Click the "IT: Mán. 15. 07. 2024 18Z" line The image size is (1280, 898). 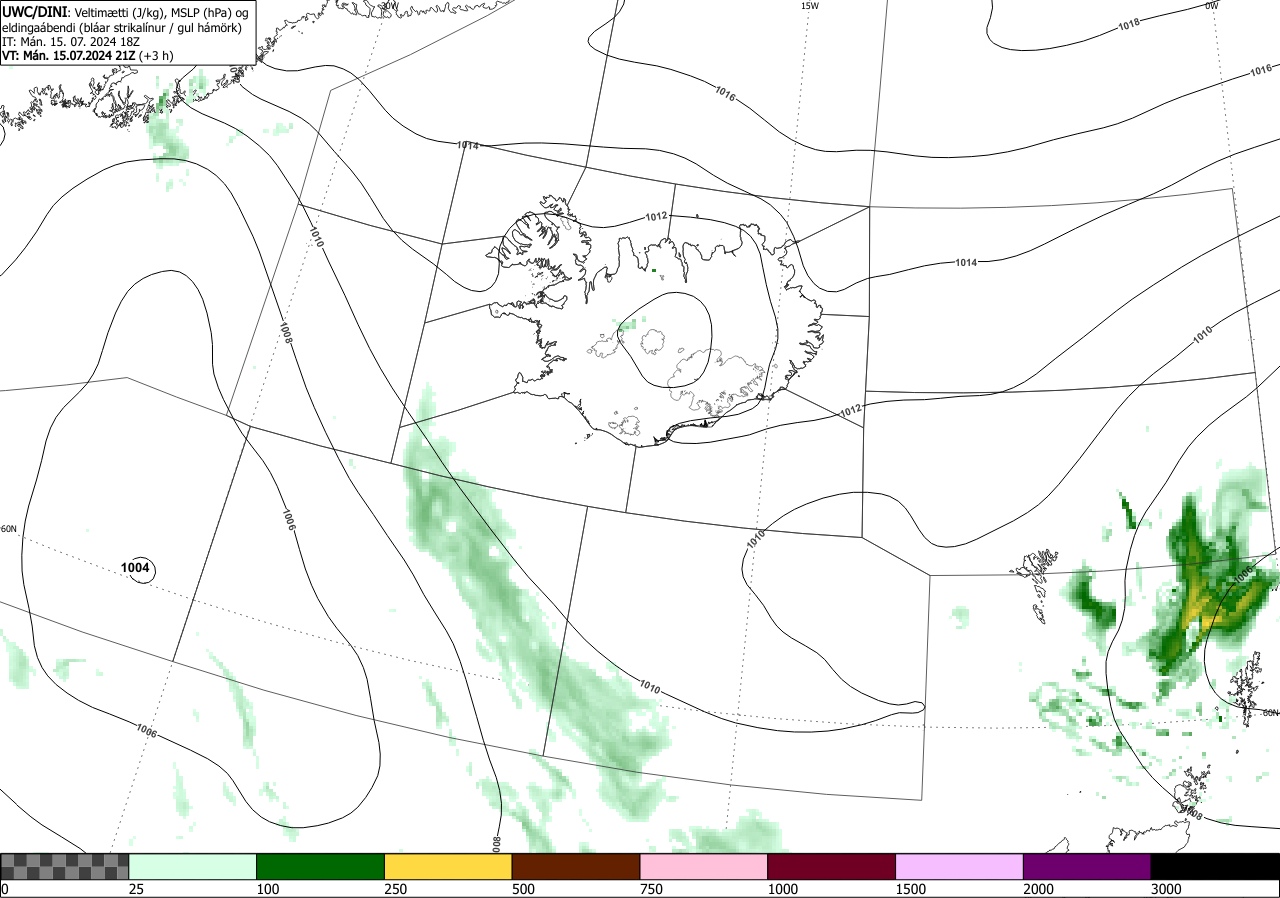click(x=70, y=42)
